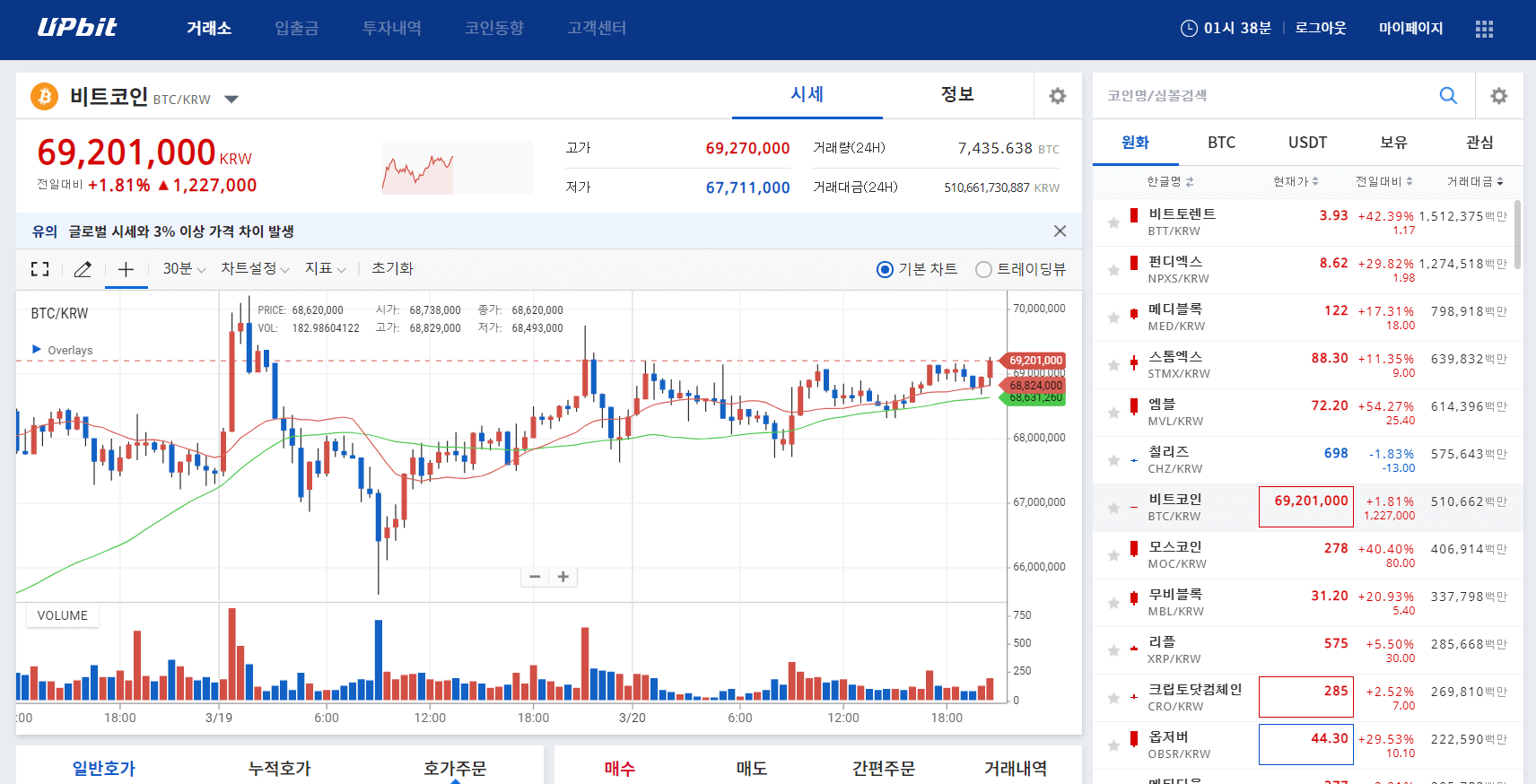Open the 누적호가 tab
The image size is (1536, 784).
pos(280,768)
